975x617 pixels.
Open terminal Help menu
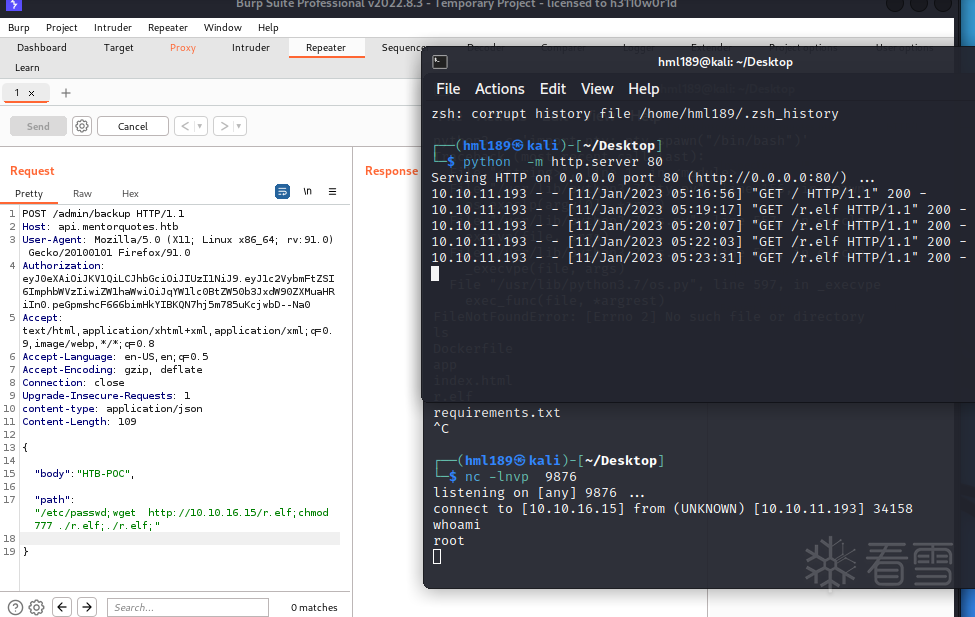pos(643,89)
